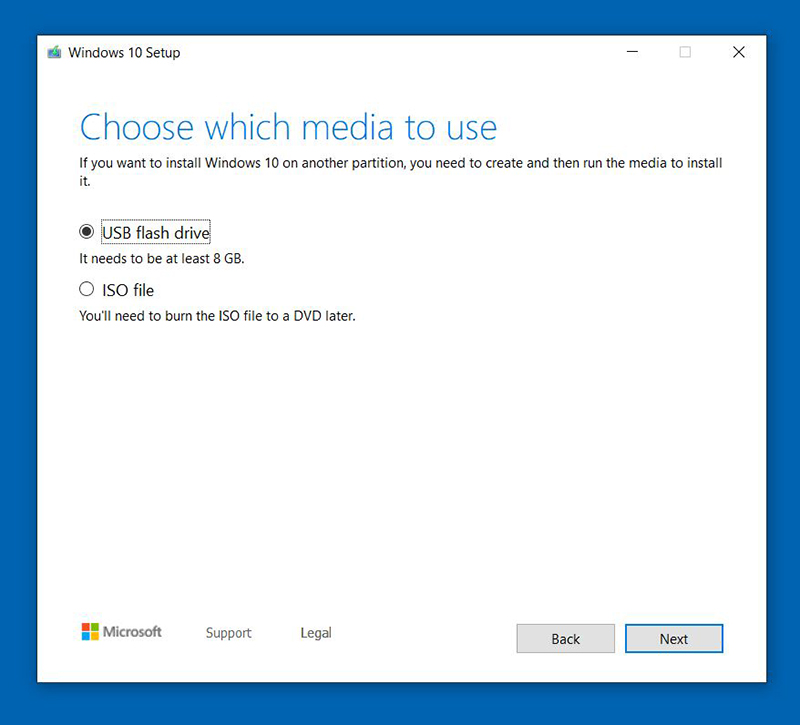Close the Windows 10 Setup window
The image size is (800, 725).
739,52
